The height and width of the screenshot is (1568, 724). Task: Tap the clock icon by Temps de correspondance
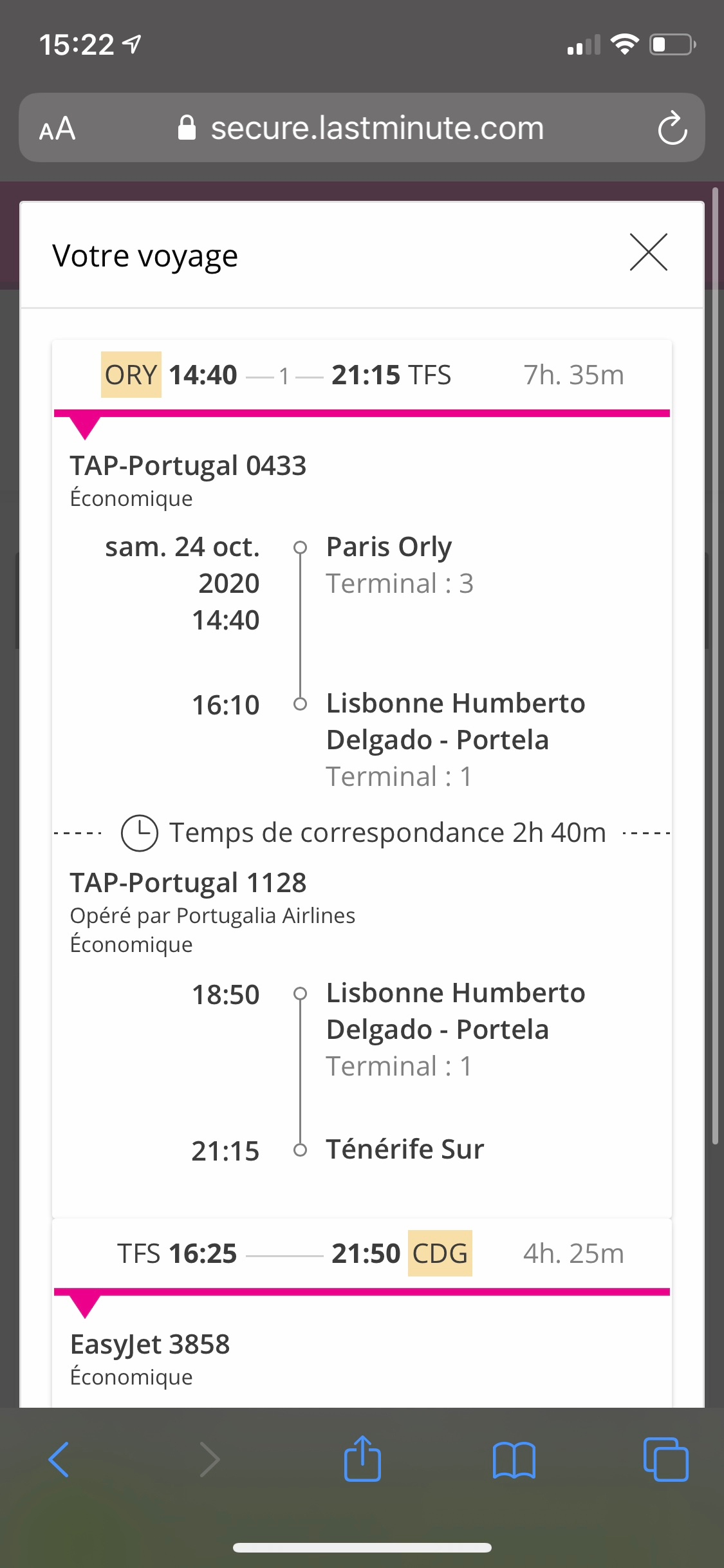140,833
